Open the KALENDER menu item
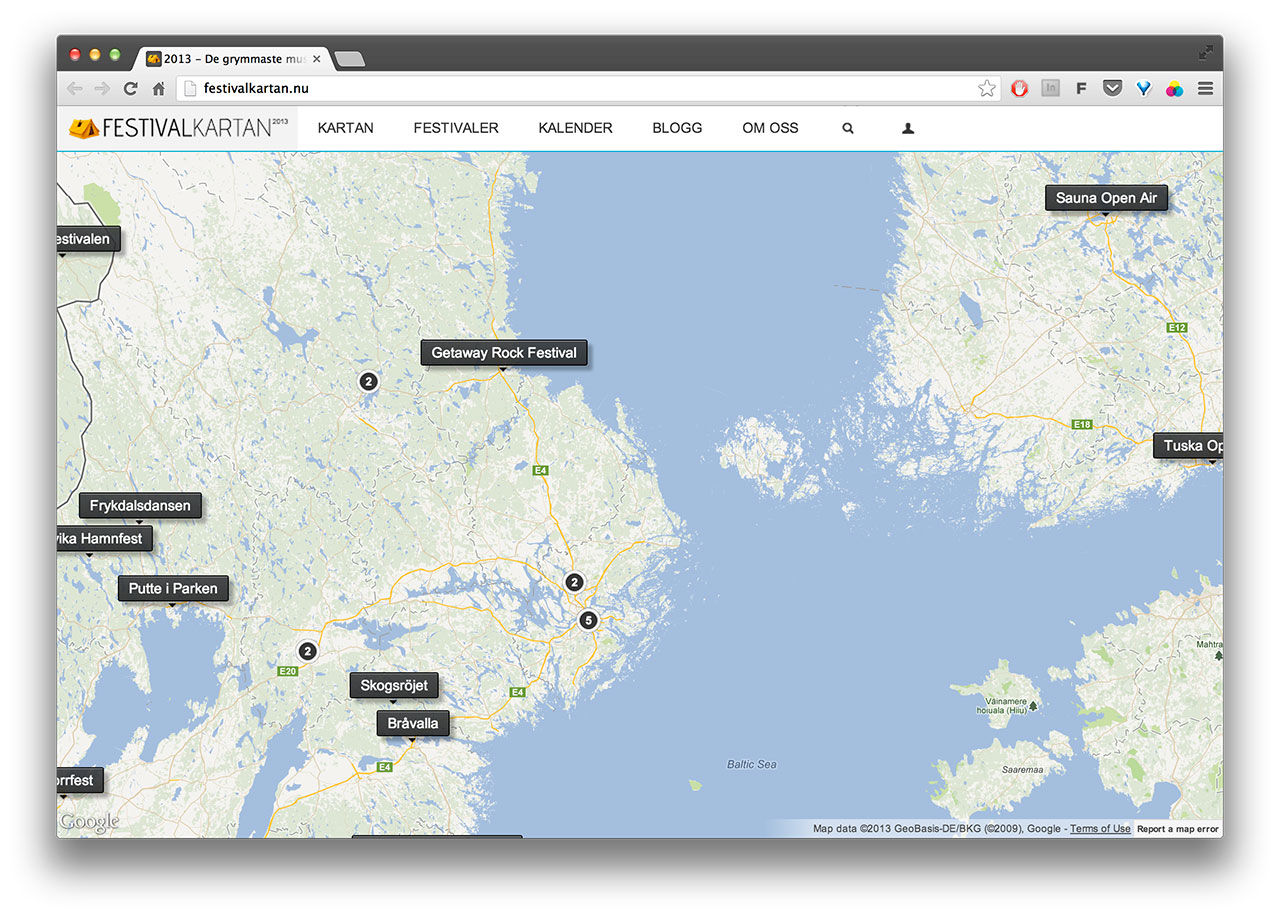 click(x=575, y=128)
